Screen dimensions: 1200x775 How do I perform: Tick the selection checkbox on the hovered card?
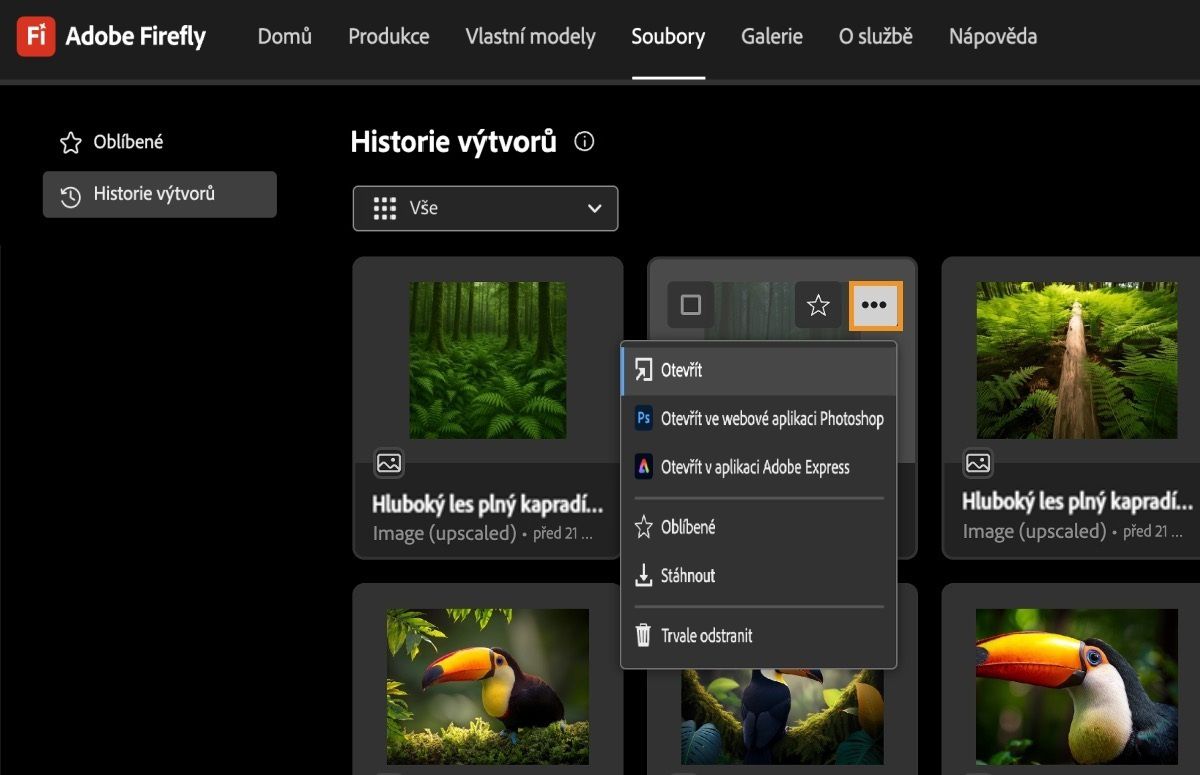[691, 305]
